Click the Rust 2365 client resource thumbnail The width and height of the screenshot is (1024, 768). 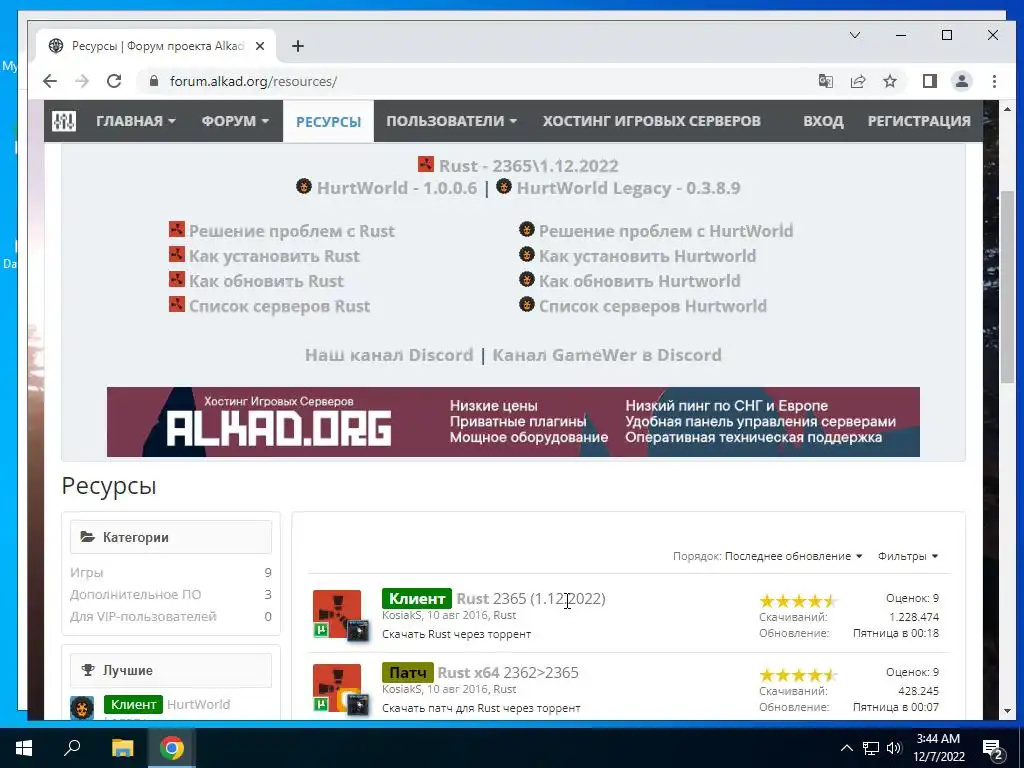pos(337,614)
